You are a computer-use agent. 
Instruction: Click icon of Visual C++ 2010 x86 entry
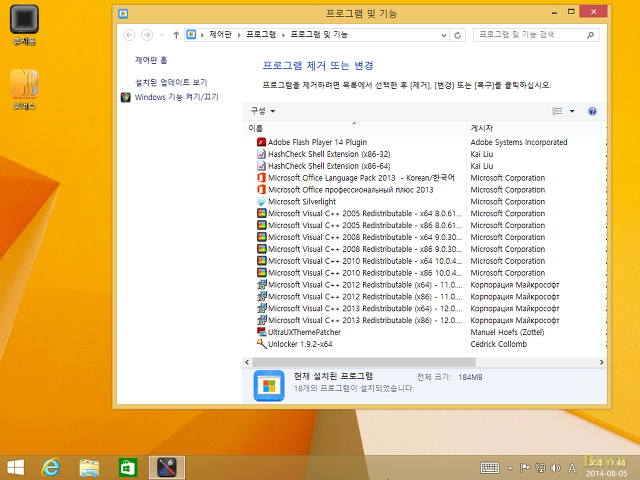[x=262, y=272]
